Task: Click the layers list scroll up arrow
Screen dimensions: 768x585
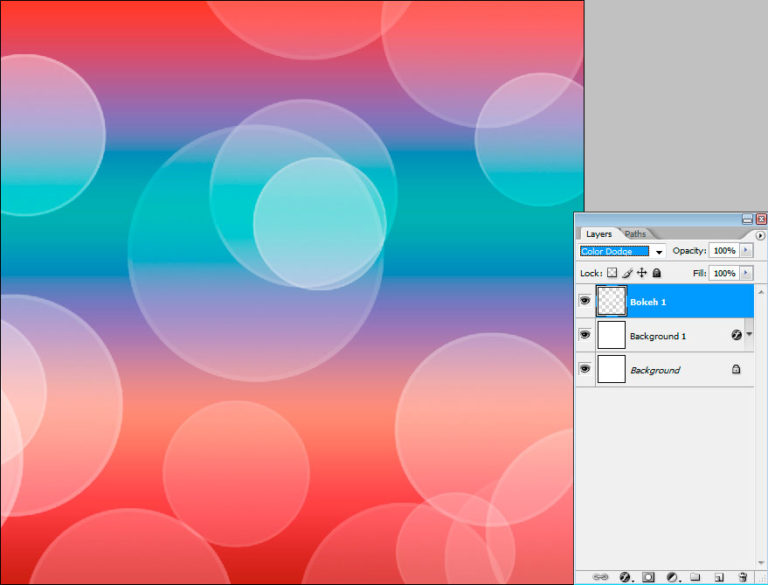Action: (761, 292)
